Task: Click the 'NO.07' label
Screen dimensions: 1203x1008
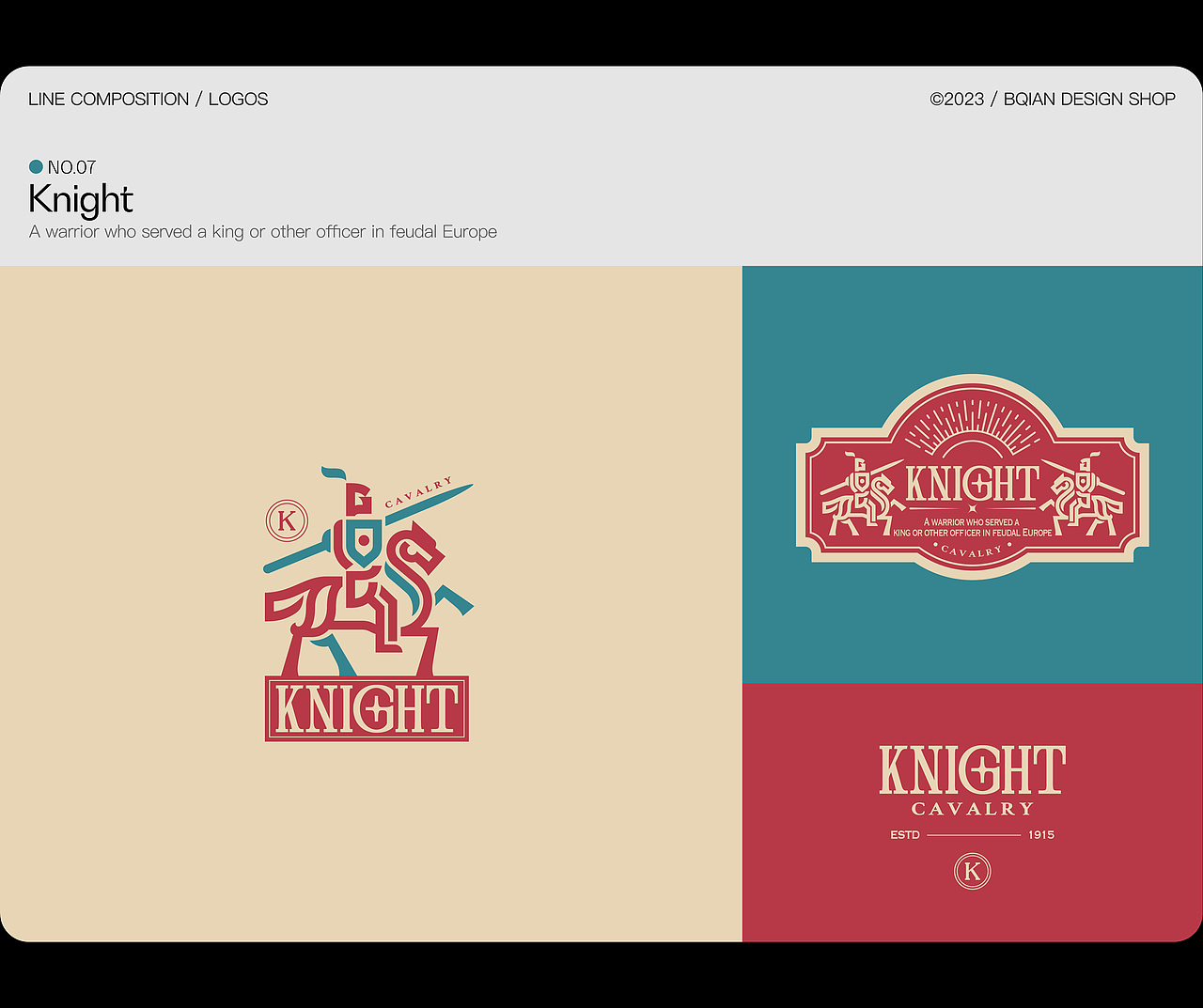Action: coord(71,167)
